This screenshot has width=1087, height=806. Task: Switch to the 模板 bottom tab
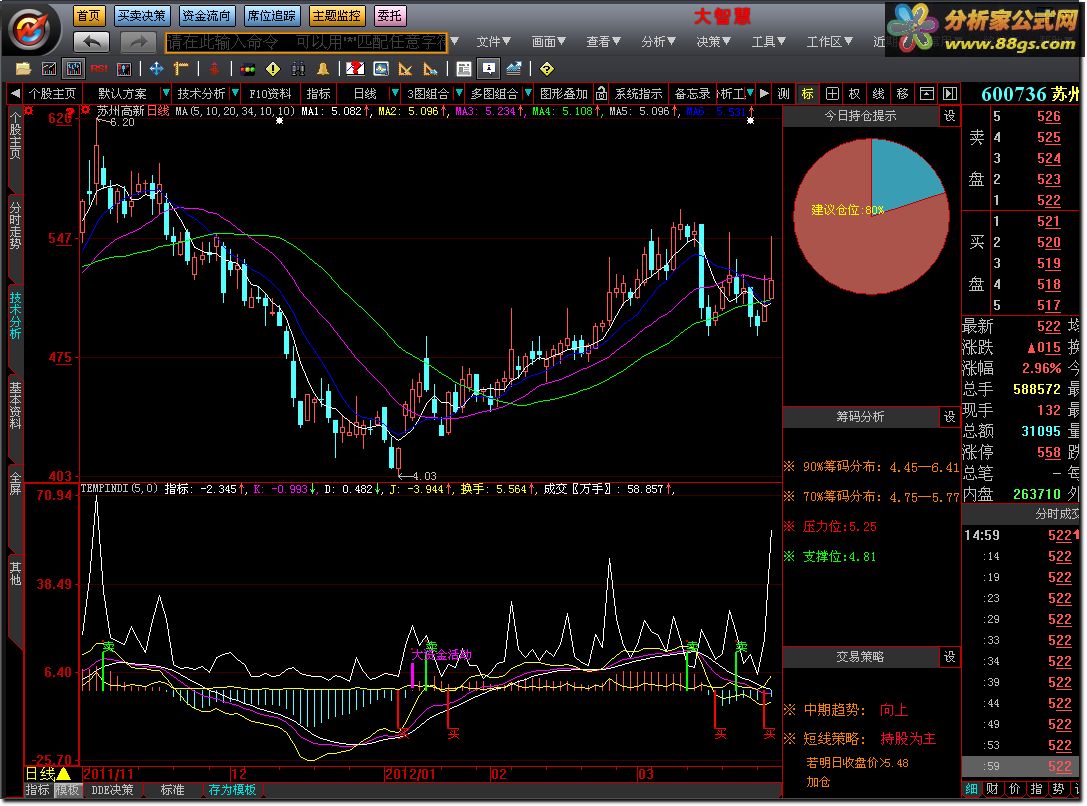tap(68, 789)
